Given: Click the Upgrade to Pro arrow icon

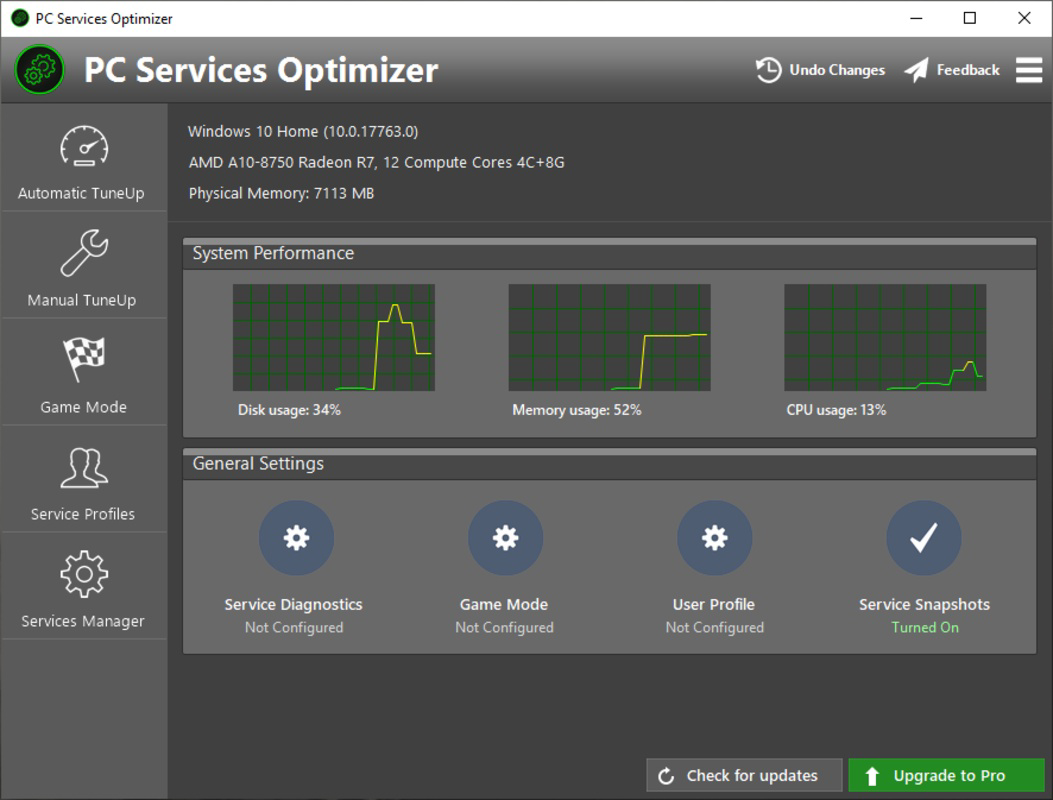Looking at the screenshot, I should click(872, 776).
